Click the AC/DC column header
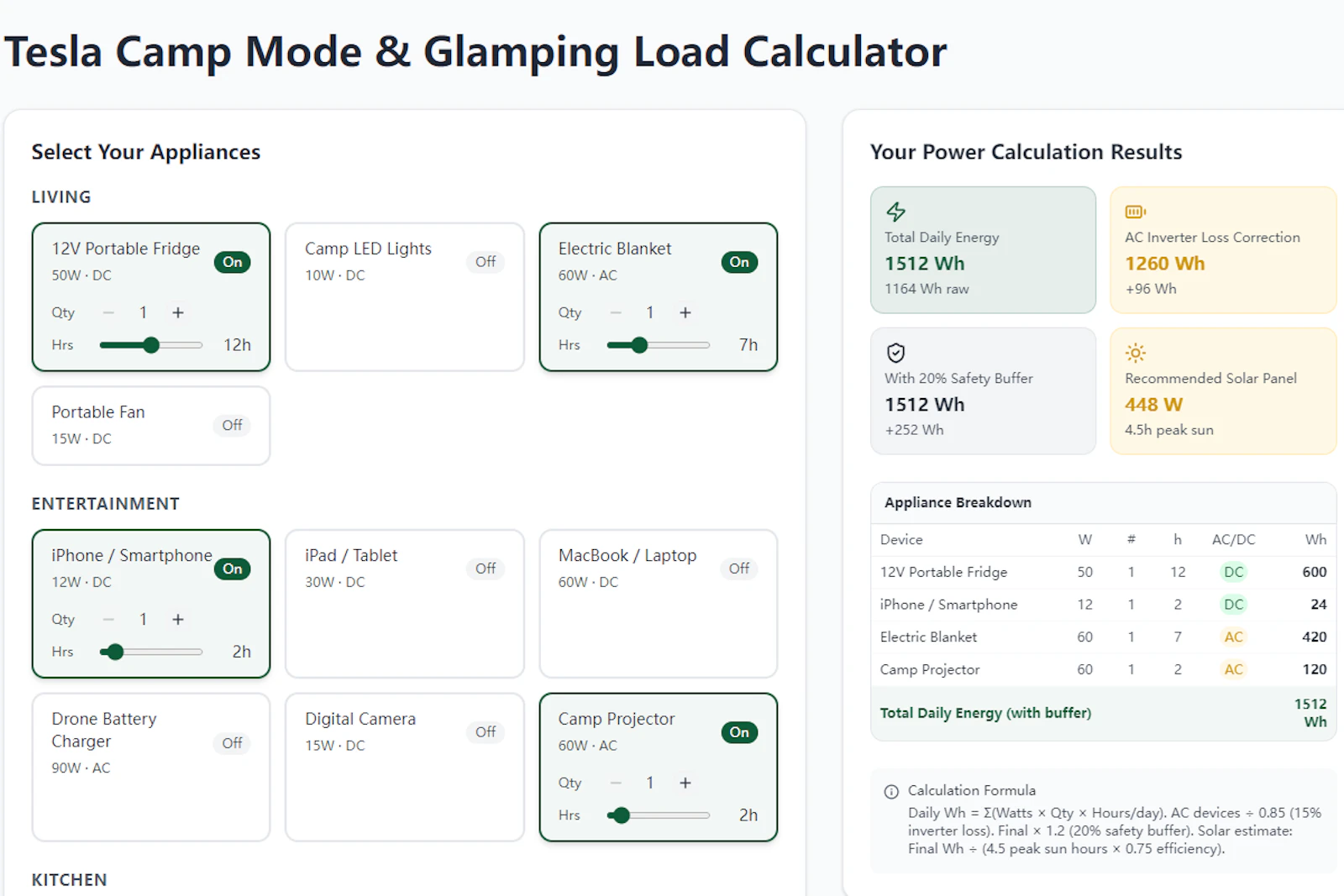 point(1233,540)
